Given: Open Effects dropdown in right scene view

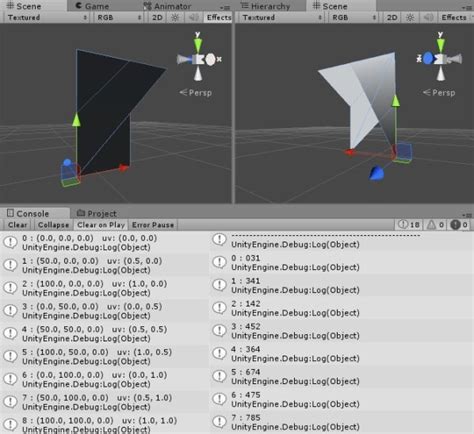Looking at the screenshot, I should pos(454,17).
